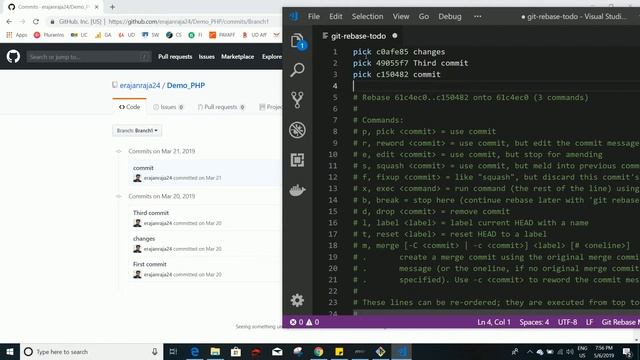The width and height of the screenshot is (640, 360).
Task: Open the Manage gear icon in VS Code
Action: pyautogui.click(x=297, y=300)
